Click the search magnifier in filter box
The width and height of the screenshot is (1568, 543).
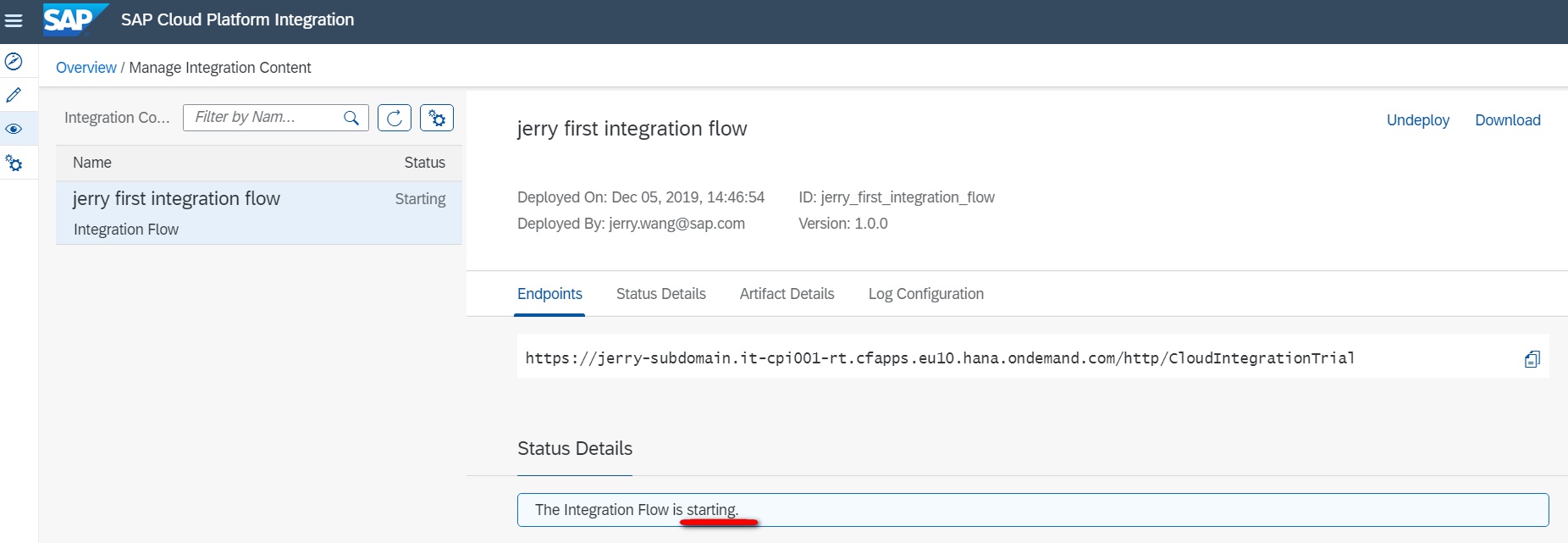pos(351,118)
